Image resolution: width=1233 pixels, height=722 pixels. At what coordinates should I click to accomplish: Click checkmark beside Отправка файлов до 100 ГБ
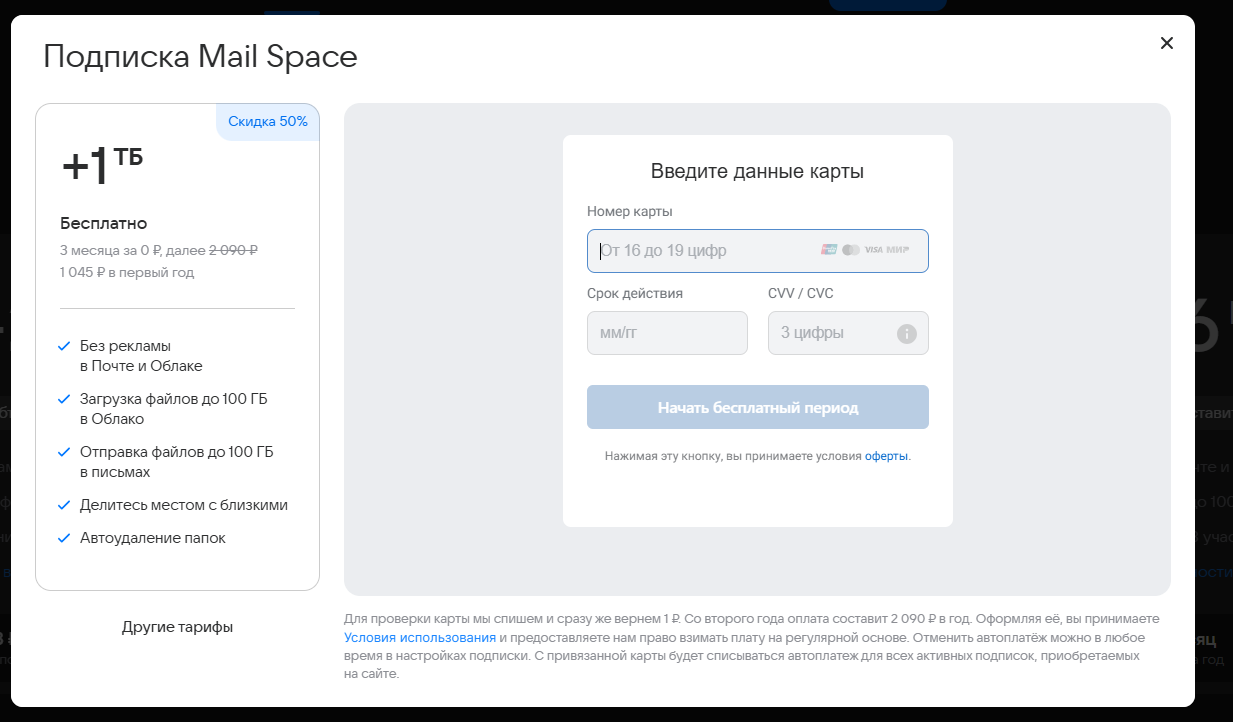pyautogui.click(x=65, y=452)
